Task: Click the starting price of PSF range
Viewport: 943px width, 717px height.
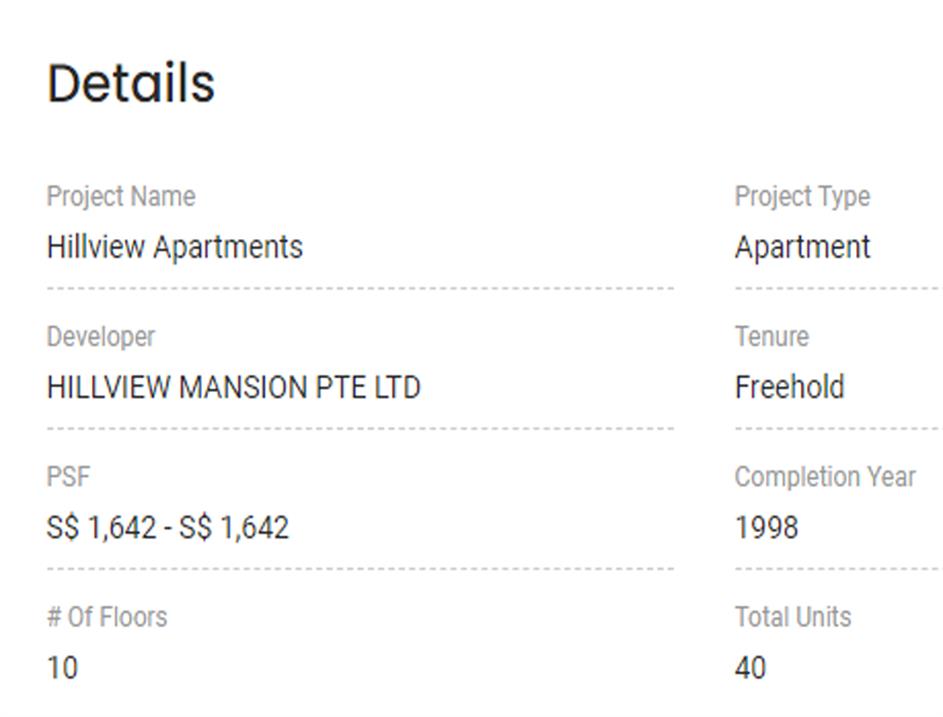Action: click(x=100, y=527)
